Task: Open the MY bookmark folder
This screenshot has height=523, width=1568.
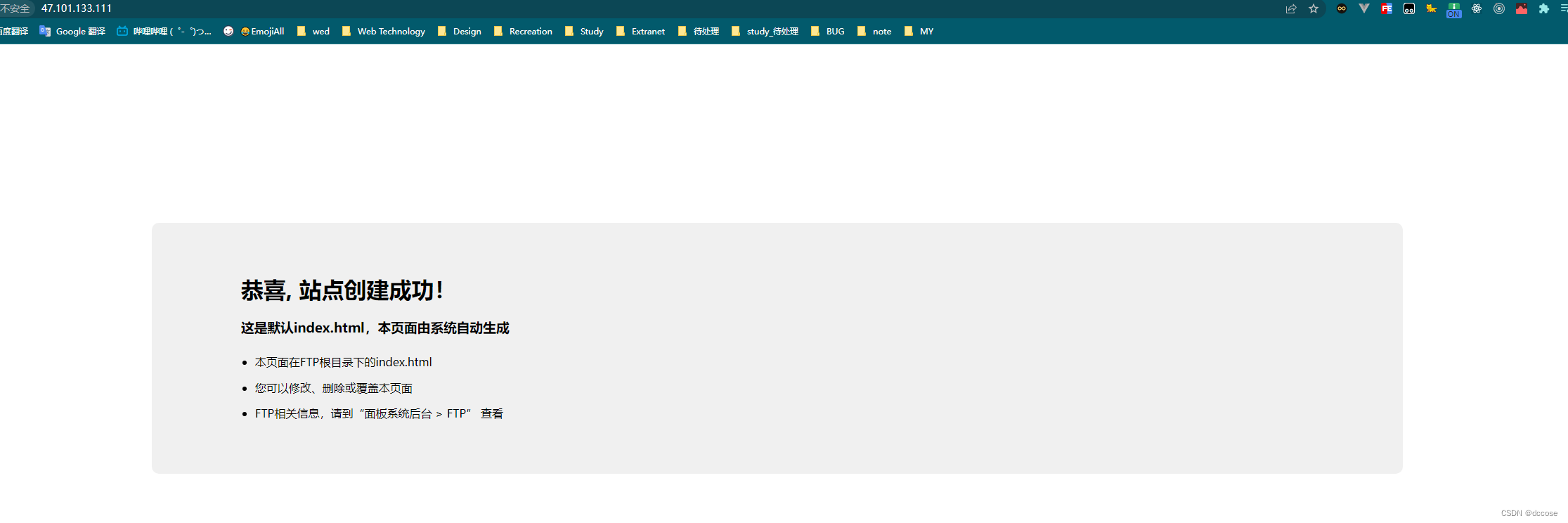Action: click(x=919, y=31)
